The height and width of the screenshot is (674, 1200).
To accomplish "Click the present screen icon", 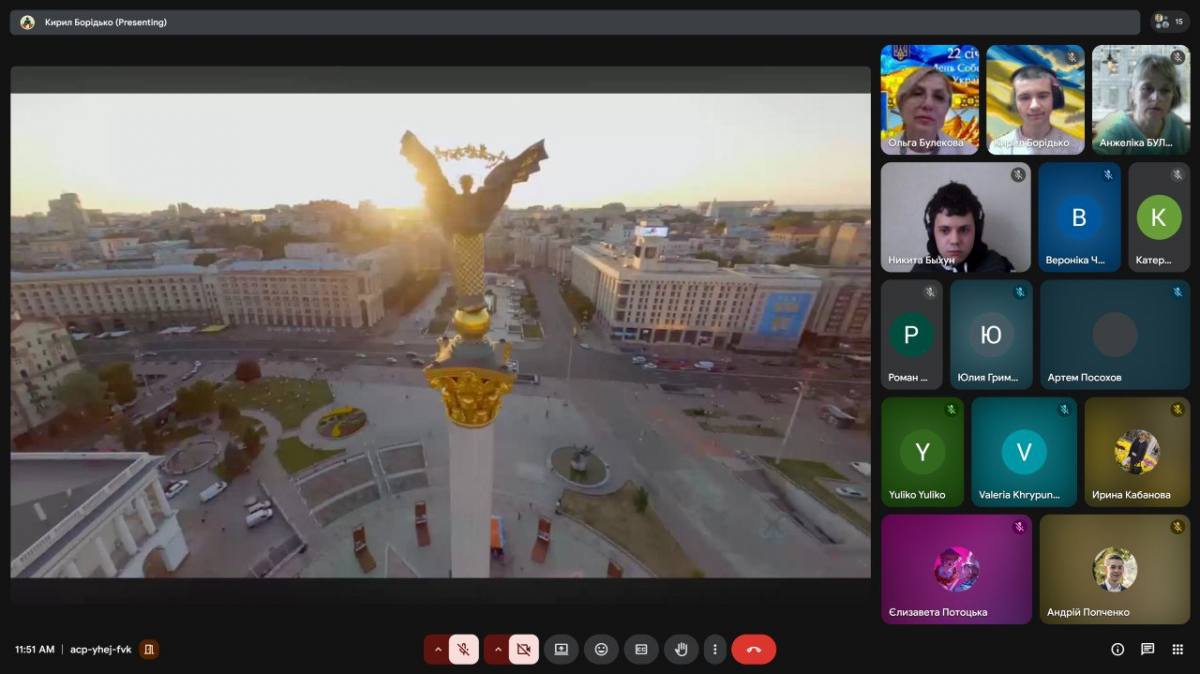I will pos(561,649).
